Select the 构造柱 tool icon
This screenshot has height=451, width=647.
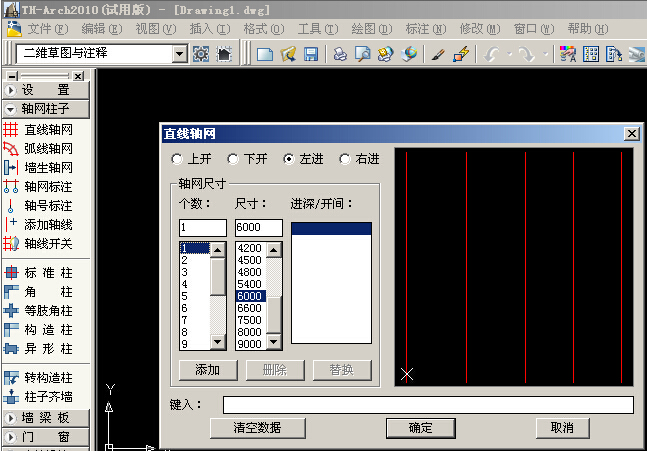pyautogui.click(x=11, y=329)
